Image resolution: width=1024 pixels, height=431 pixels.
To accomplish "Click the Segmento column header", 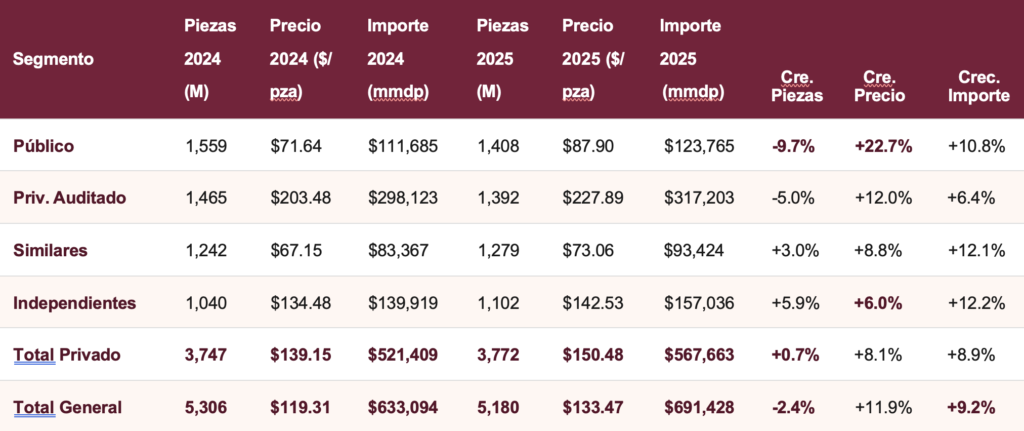I will [53, 59].
